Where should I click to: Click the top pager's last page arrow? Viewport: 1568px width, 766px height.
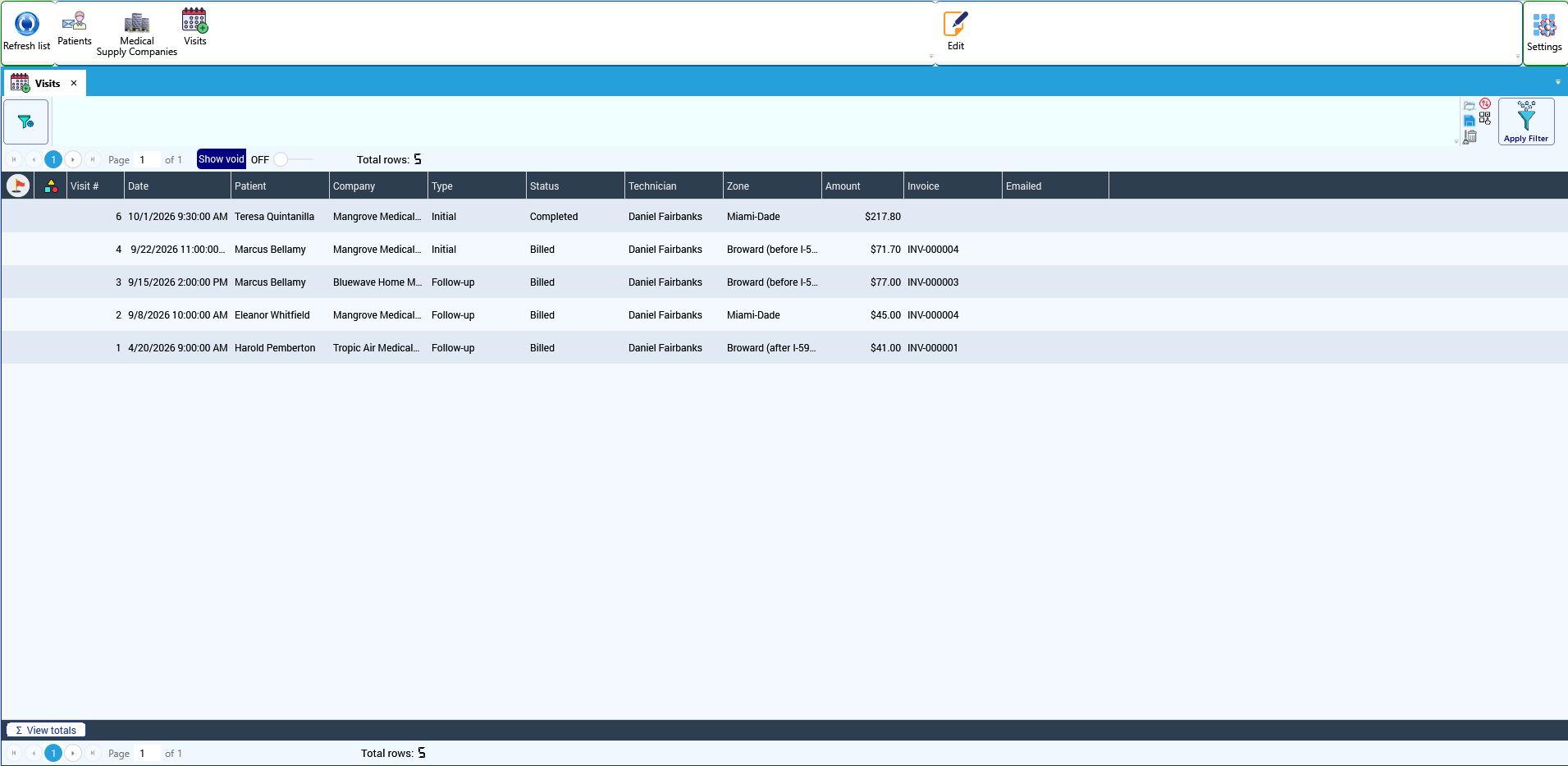coord(93,159)
